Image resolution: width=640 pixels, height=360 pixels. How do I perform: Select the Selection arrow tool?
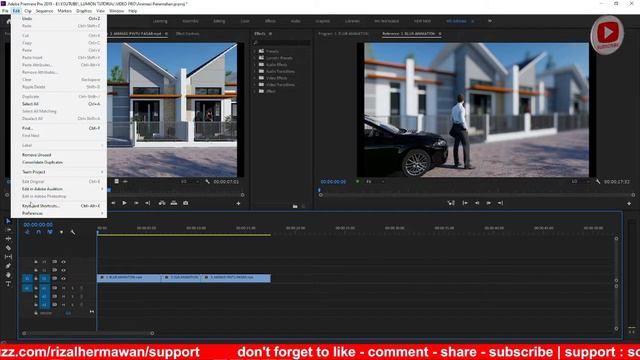[8, 221]
